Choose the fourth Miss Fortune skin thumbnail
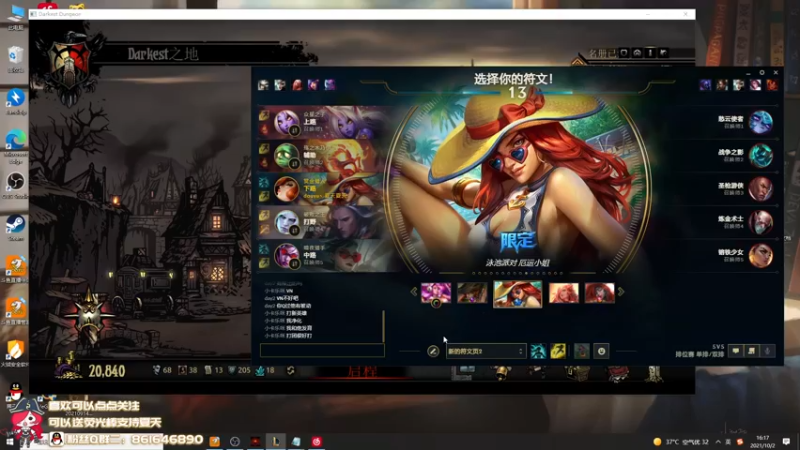This screenshot has width=800, height=450. (564, 293)
